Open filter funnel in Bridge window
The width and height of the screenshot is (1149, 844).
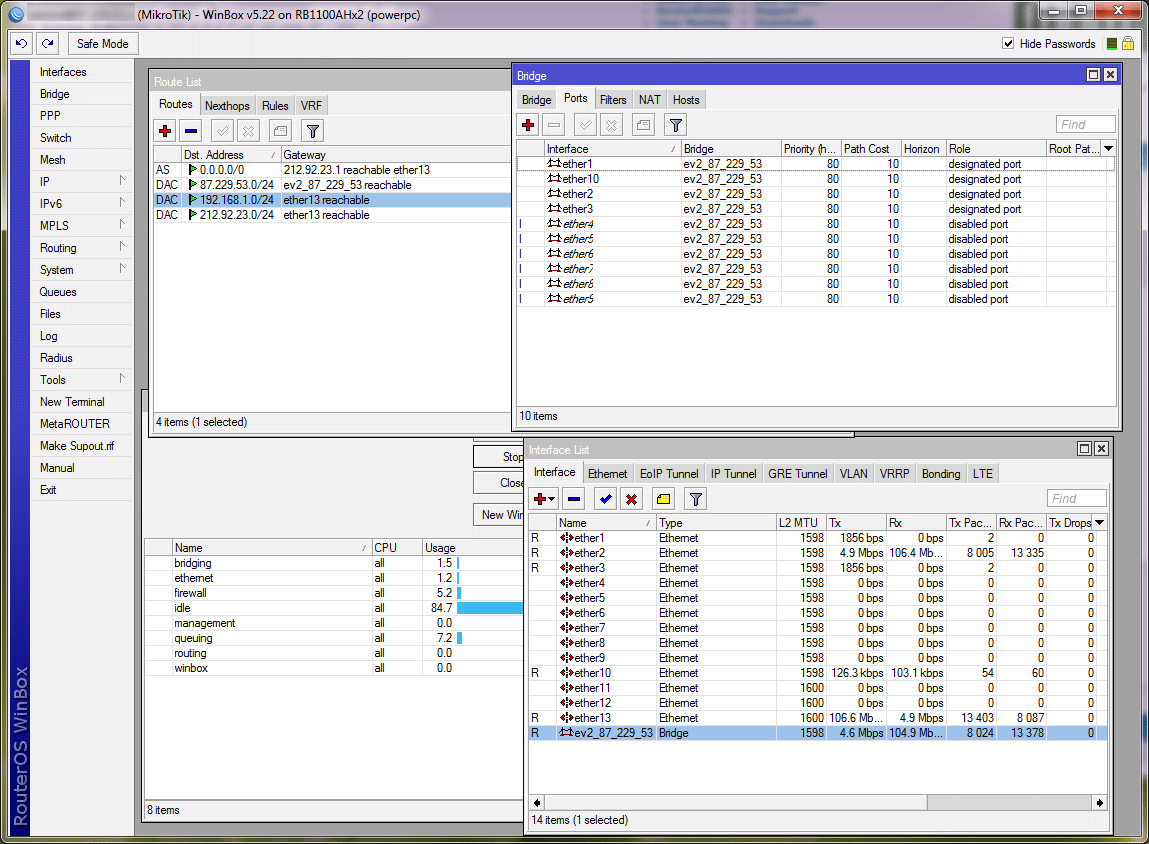click(x=676, y=125)
